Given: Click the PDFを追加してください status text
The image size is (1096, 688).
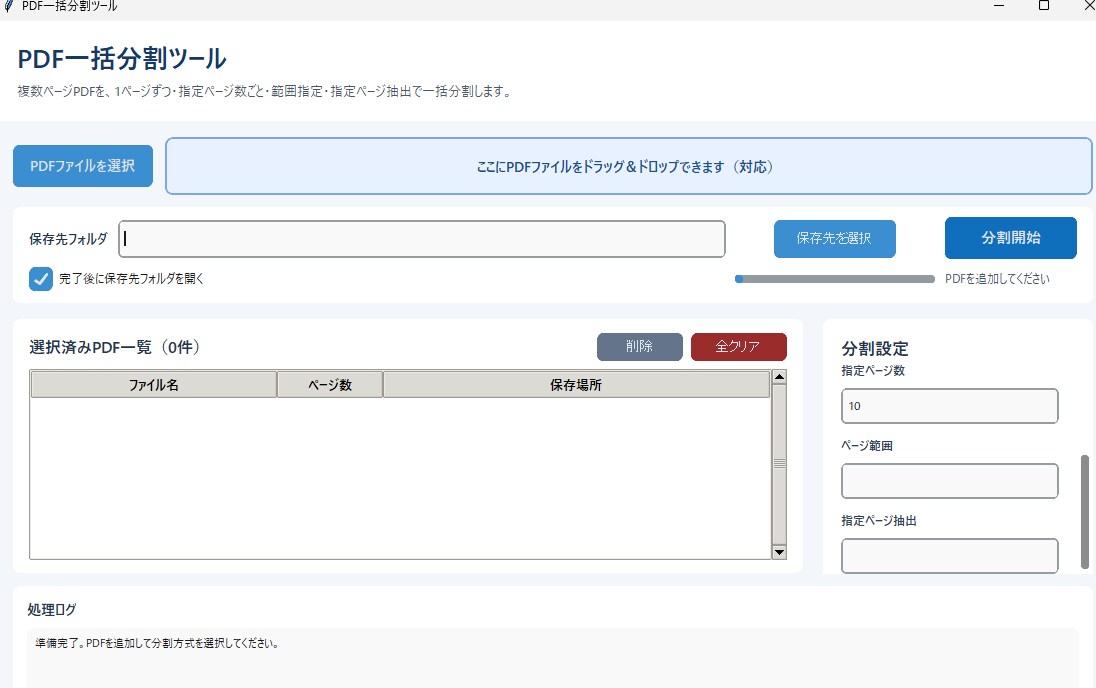Looking at the screenshot, I should [997, 279].
